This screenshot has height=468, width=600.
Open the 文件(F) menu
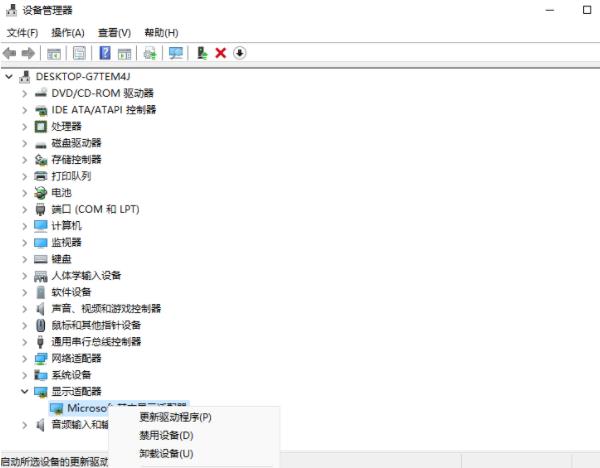[22, 33]
